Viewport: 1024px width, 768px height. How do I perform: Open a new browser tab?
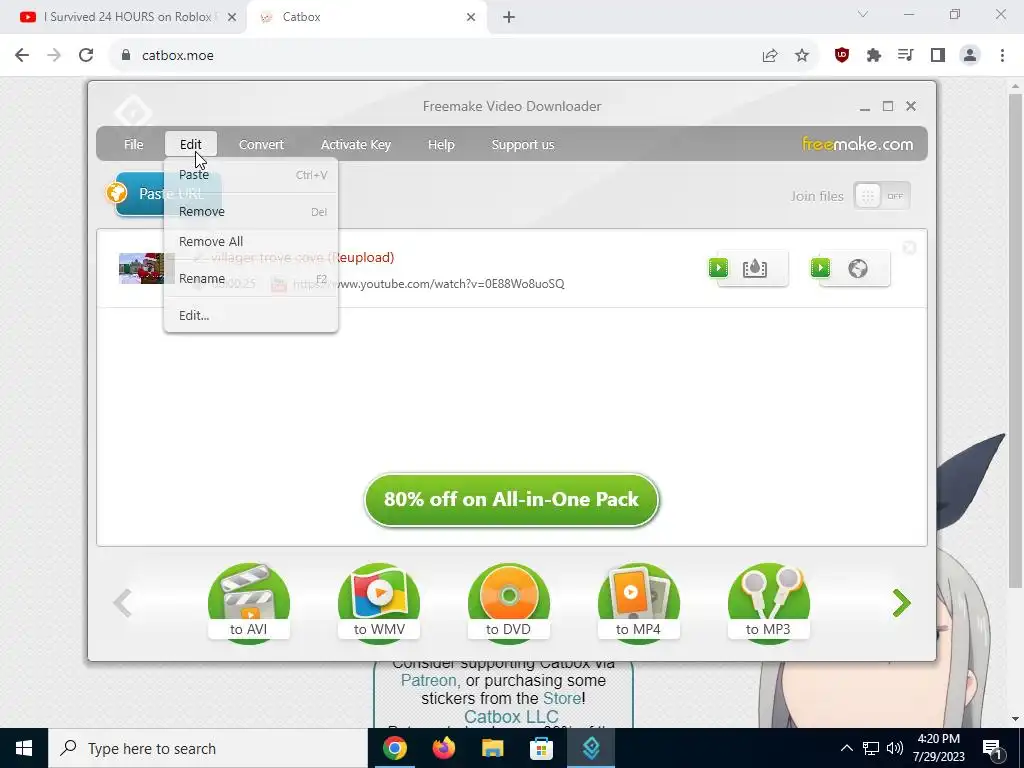[509, 17]
